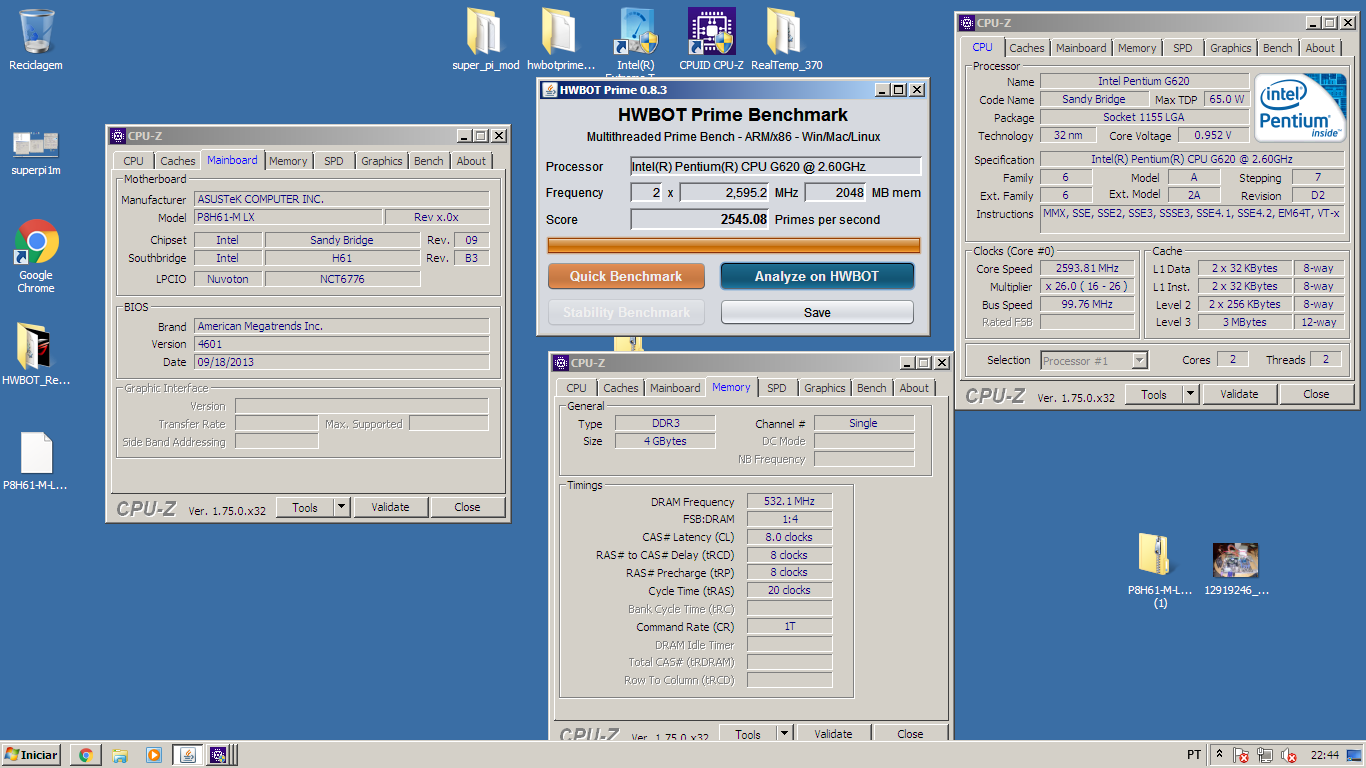Open SPD tab in Memory CPU-Z window
Viewport: 1366px width, 768px height.
[777, 388]
